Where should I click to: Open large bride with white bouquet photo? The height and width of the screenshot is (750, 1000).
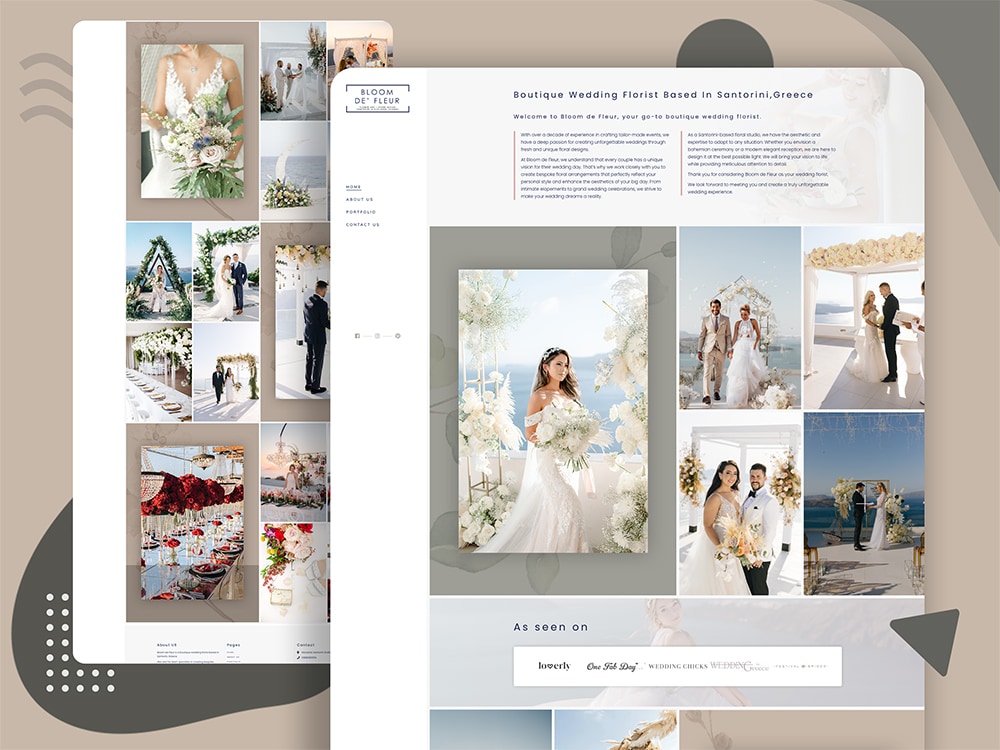553,410
